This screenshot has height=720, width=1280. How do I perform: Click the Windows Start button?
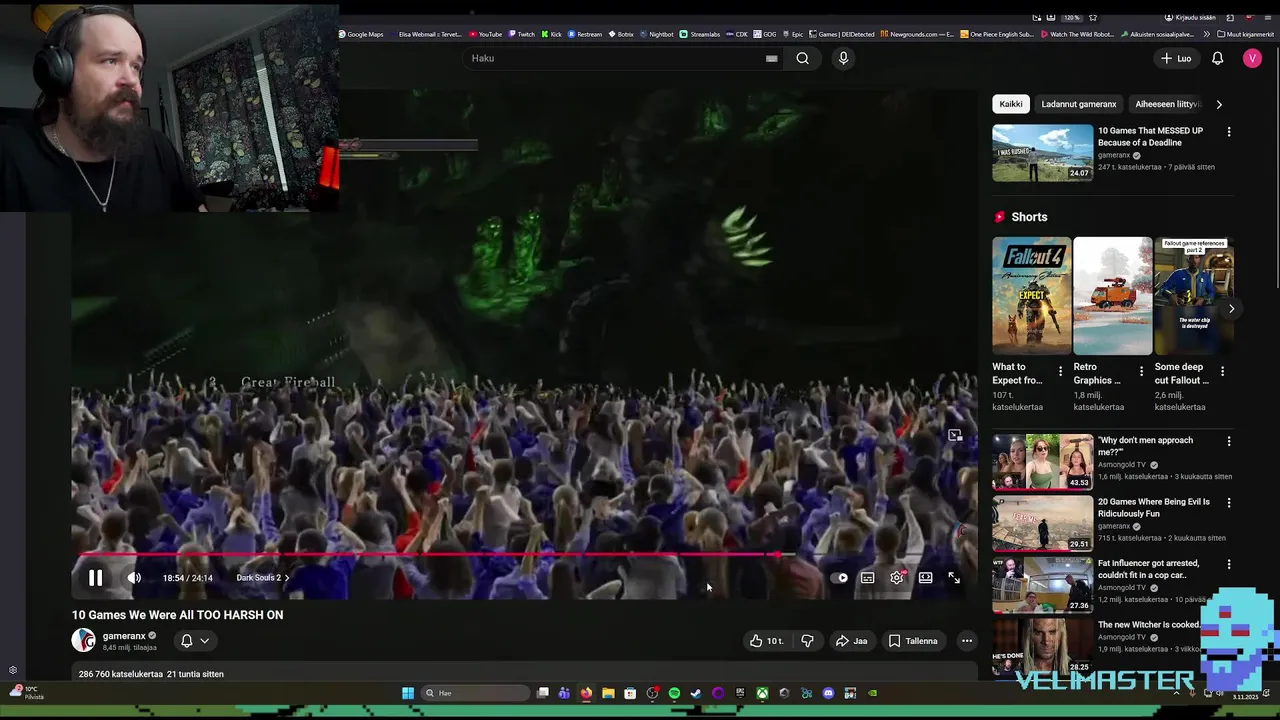(408, 693)
